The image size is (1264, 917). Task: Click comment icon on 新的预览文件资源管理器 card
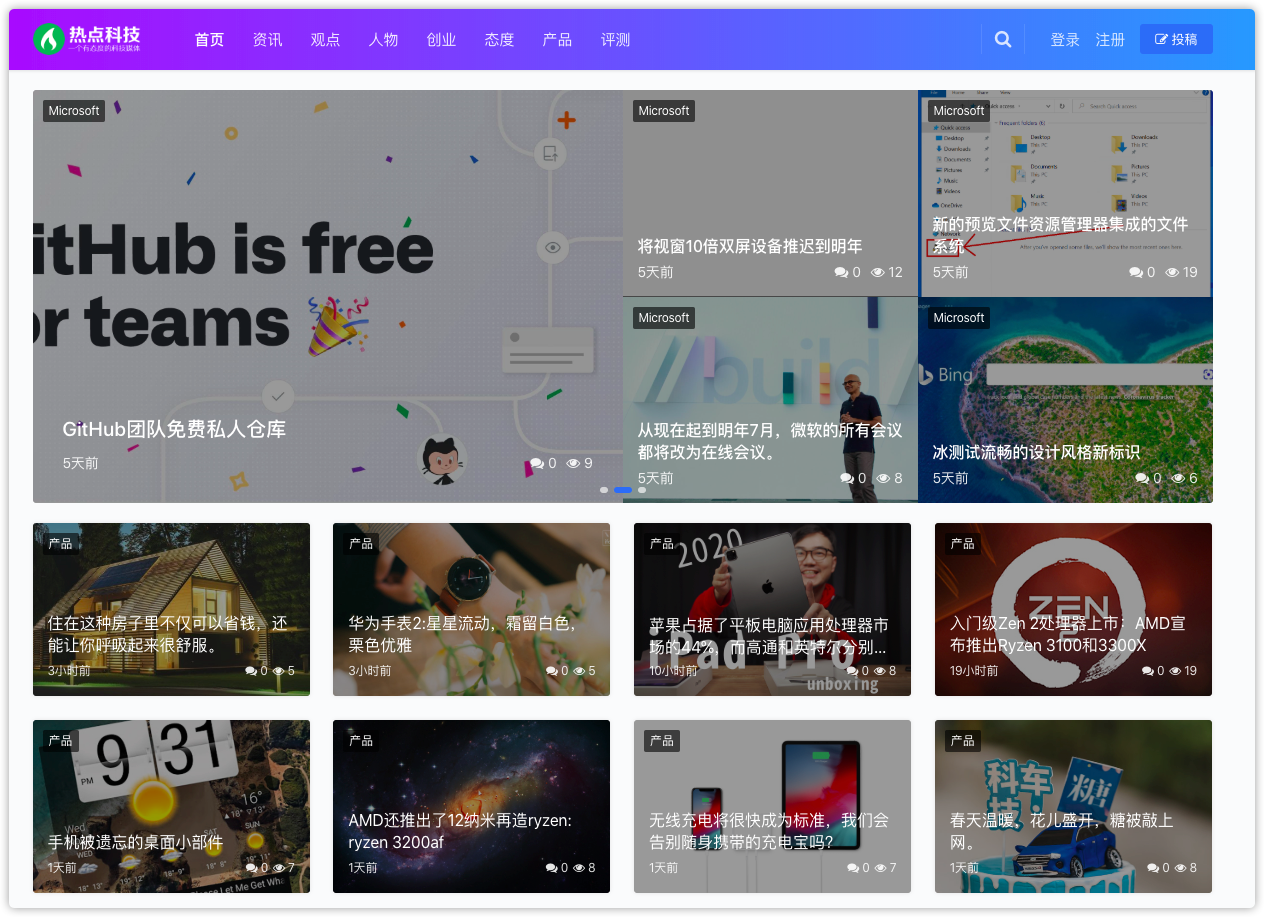[1136, 272]
